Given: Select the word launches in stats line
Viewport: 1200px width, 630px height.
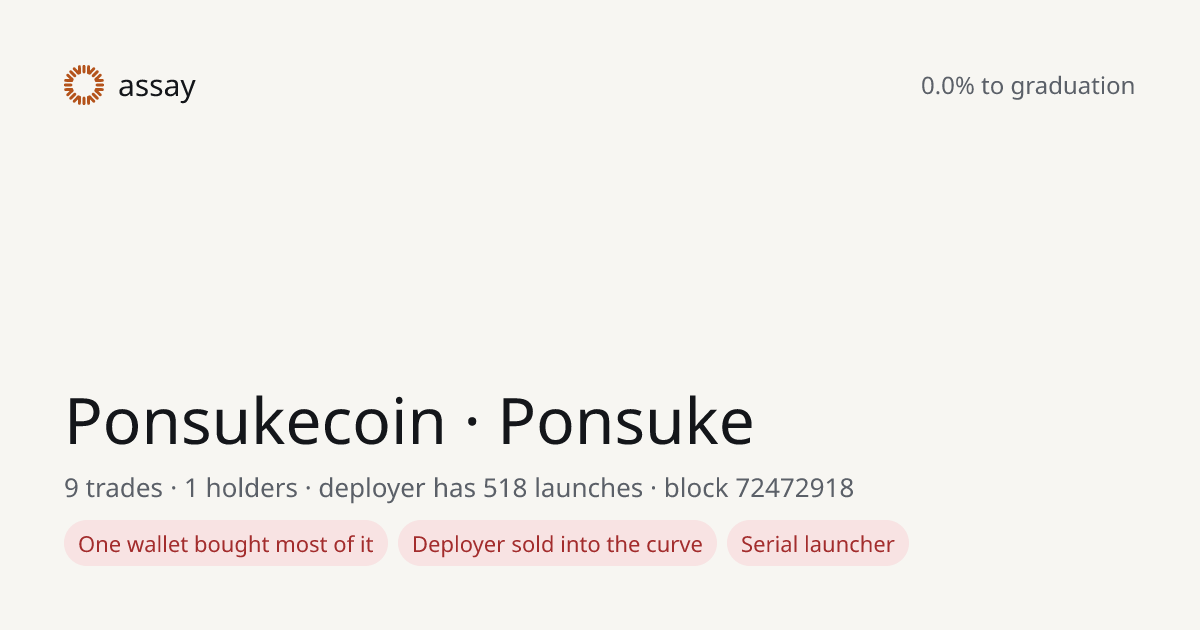Looking at the screenshot, I should point(589,488).
